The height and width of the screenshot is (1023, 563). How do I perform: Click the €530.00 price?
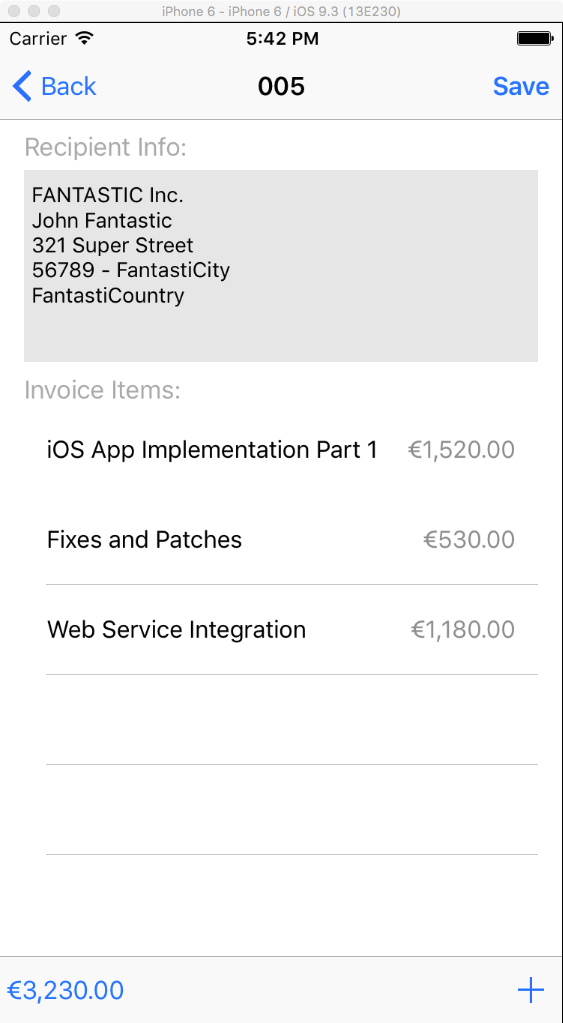pos(468,540)
